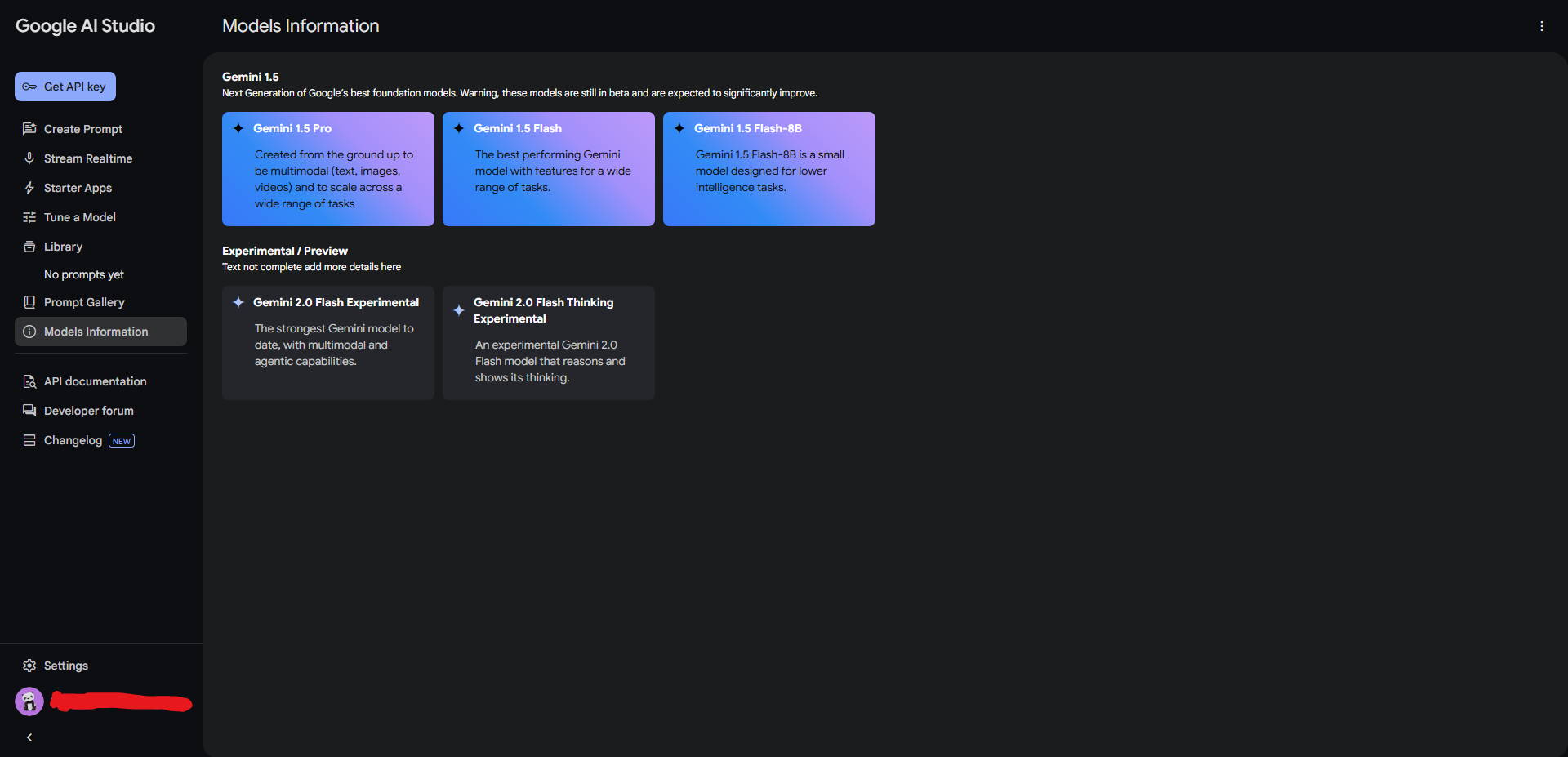Viewport: 1568px width, 757px height.
Task: Open the Changelog page
Action: pos(73,440)
